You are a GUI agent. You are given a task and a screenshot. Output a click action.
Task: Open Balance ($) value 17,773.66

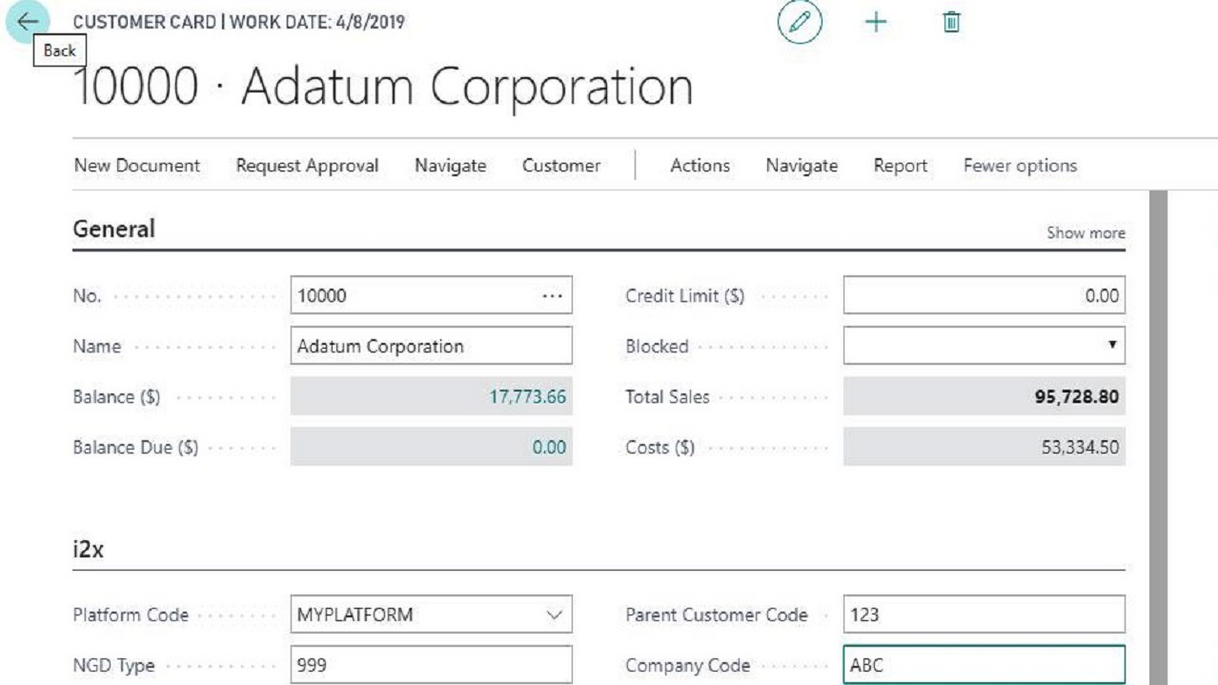527,397
